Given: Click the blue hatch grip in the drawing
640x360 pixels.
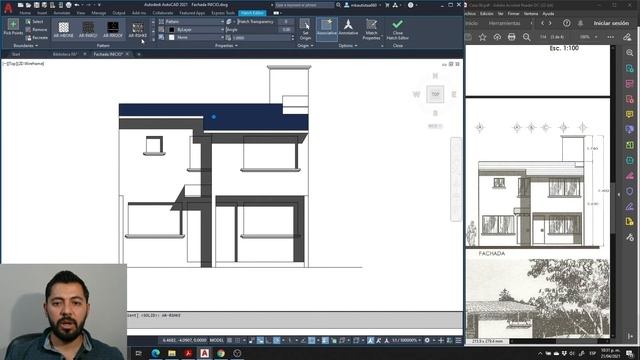Looking at the screenshot, I should coord(213,117).
